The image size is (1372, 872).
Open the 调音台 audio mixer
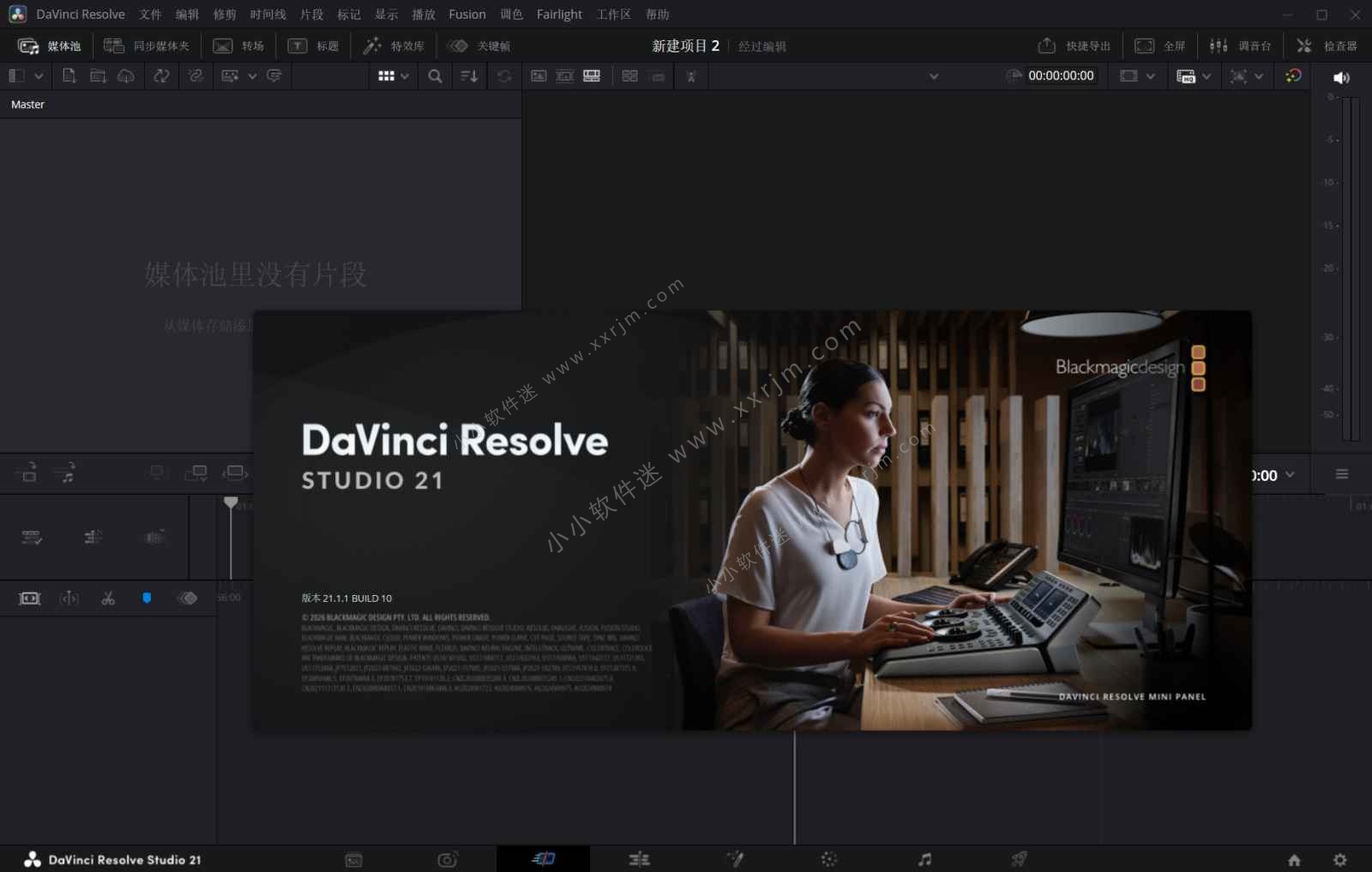pyautogui.click(x=1240, y=46)
